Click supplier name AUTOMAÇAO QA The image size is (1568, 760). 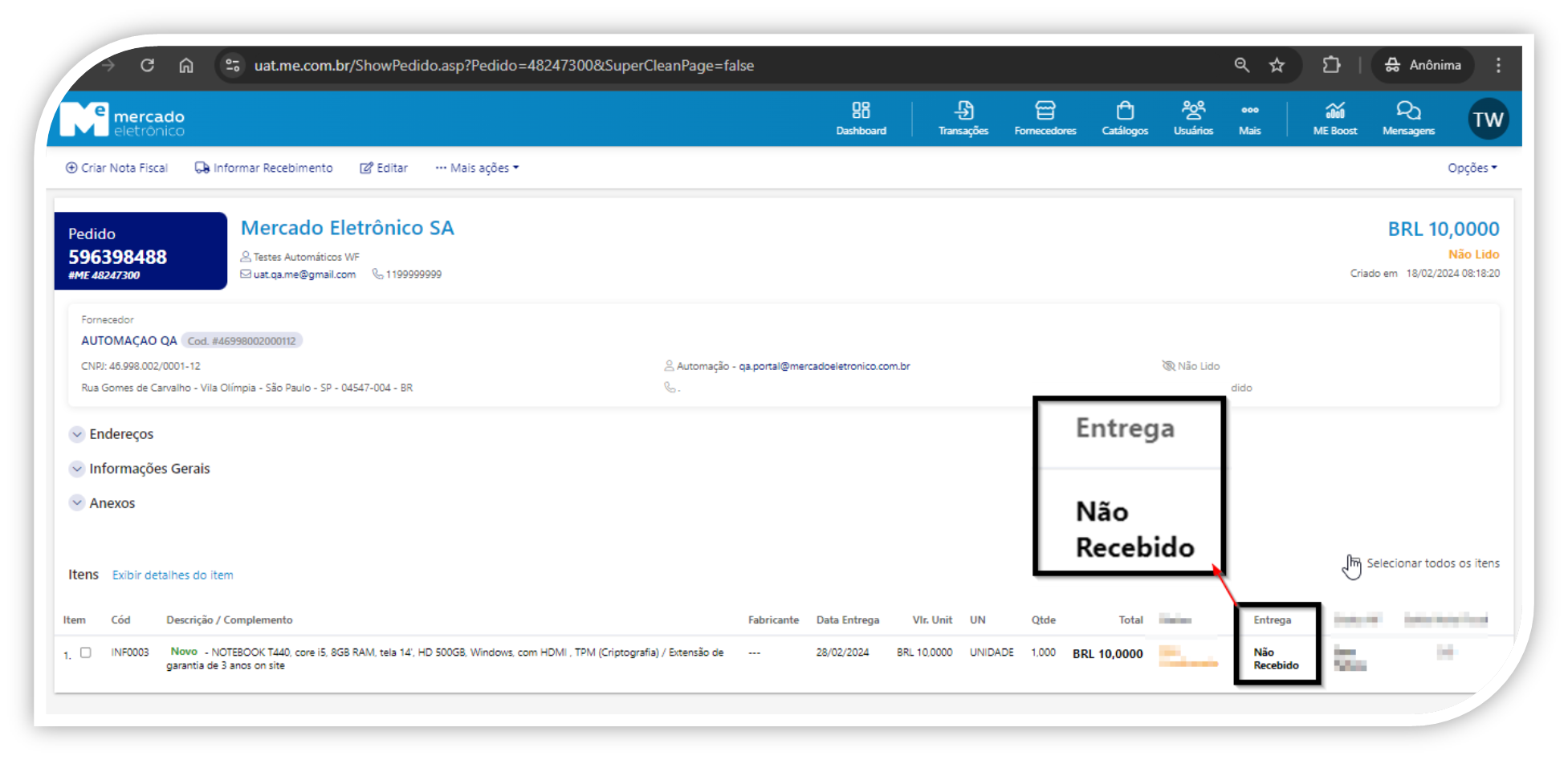pos(128,340)
